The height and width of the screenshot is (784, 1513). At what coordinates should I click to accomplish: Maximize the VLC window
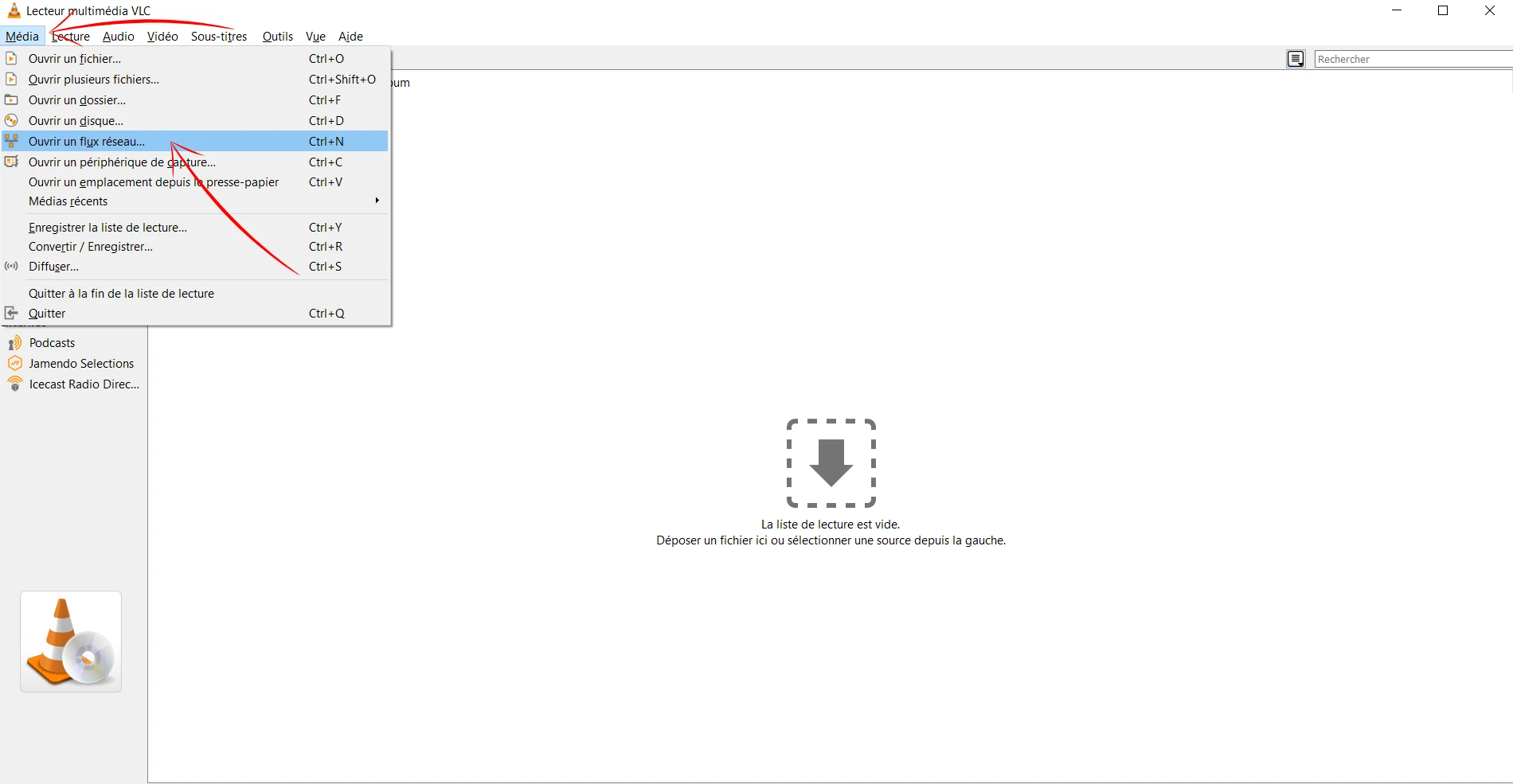[x=1443, y=10]
